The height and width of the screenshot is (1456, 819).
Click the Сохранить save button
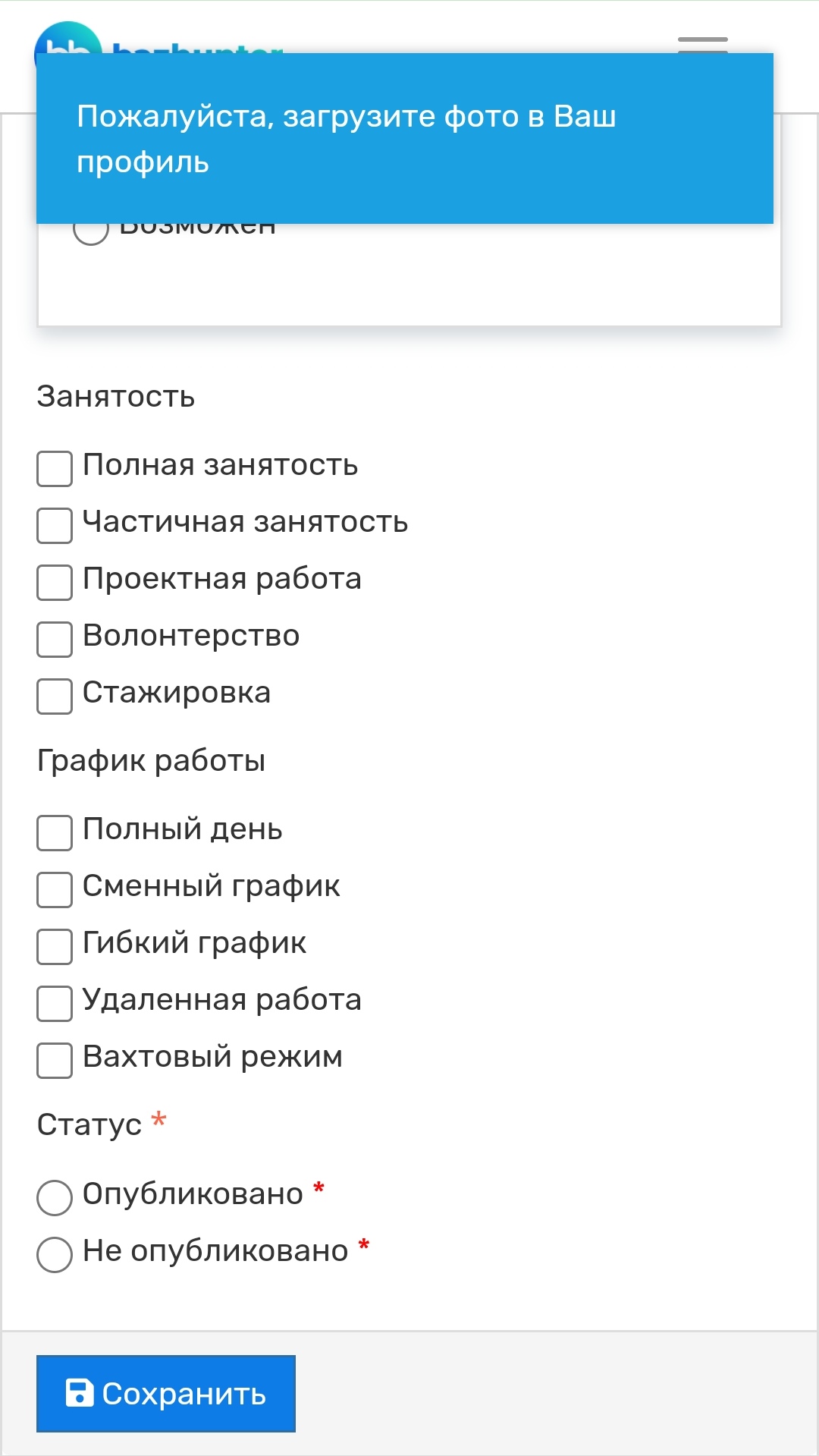pyautogui.click(x=166, y=1393)
